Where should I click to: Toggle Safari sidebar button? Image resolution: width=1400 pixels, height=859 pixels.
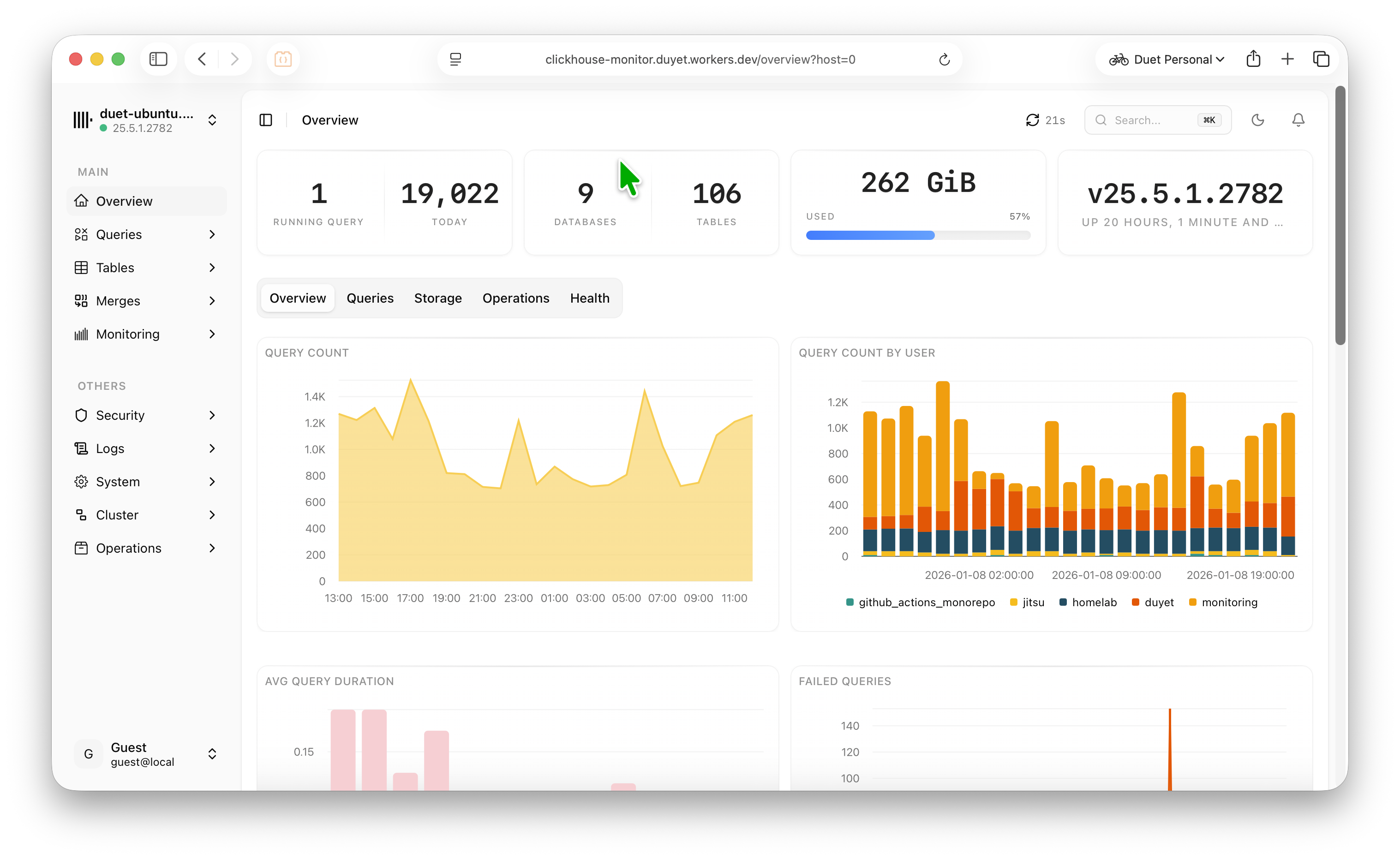click(x=158, y=59)
